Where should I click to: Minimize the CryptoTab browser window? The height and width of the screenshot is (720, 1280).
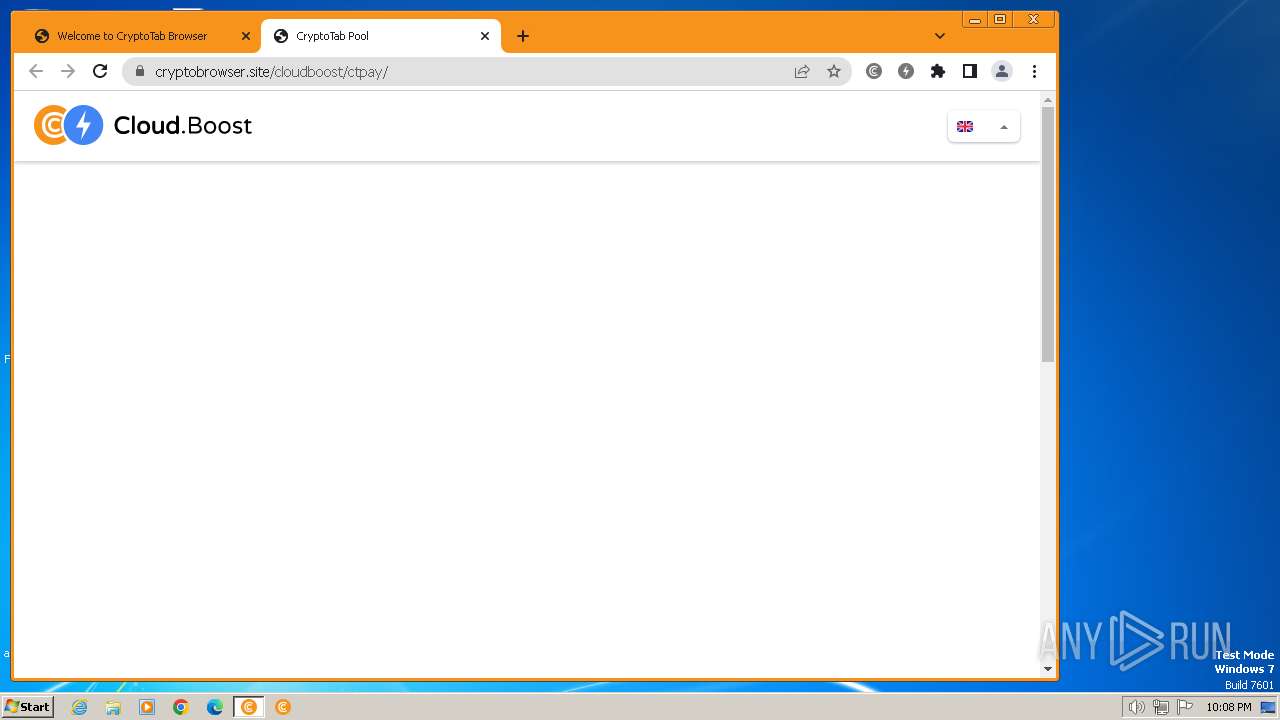pyautogui.click(x=975, y=19)
